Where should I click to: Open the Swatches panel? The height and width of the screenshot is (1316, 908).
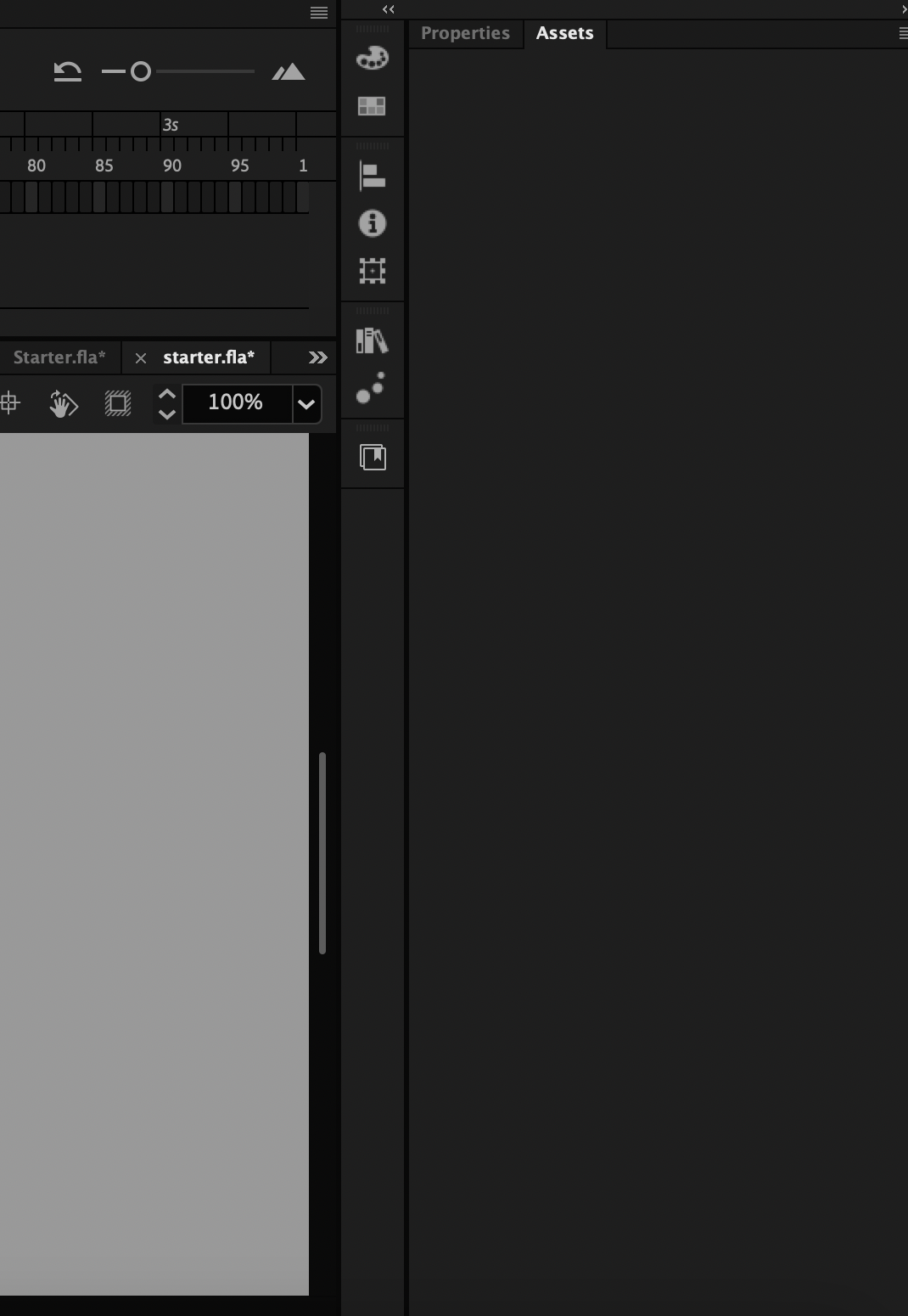point(373,106)
